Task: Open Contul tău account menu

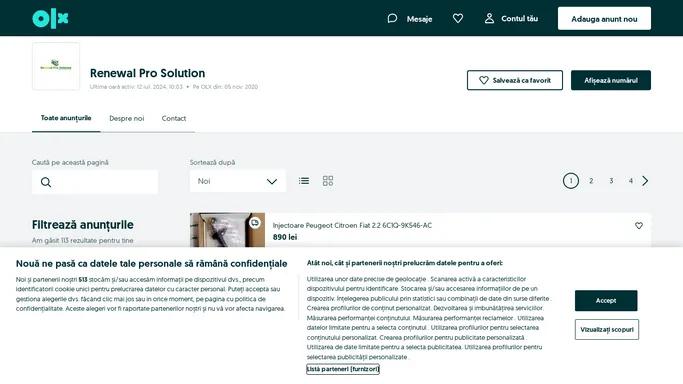Action: tap(511, 19)
